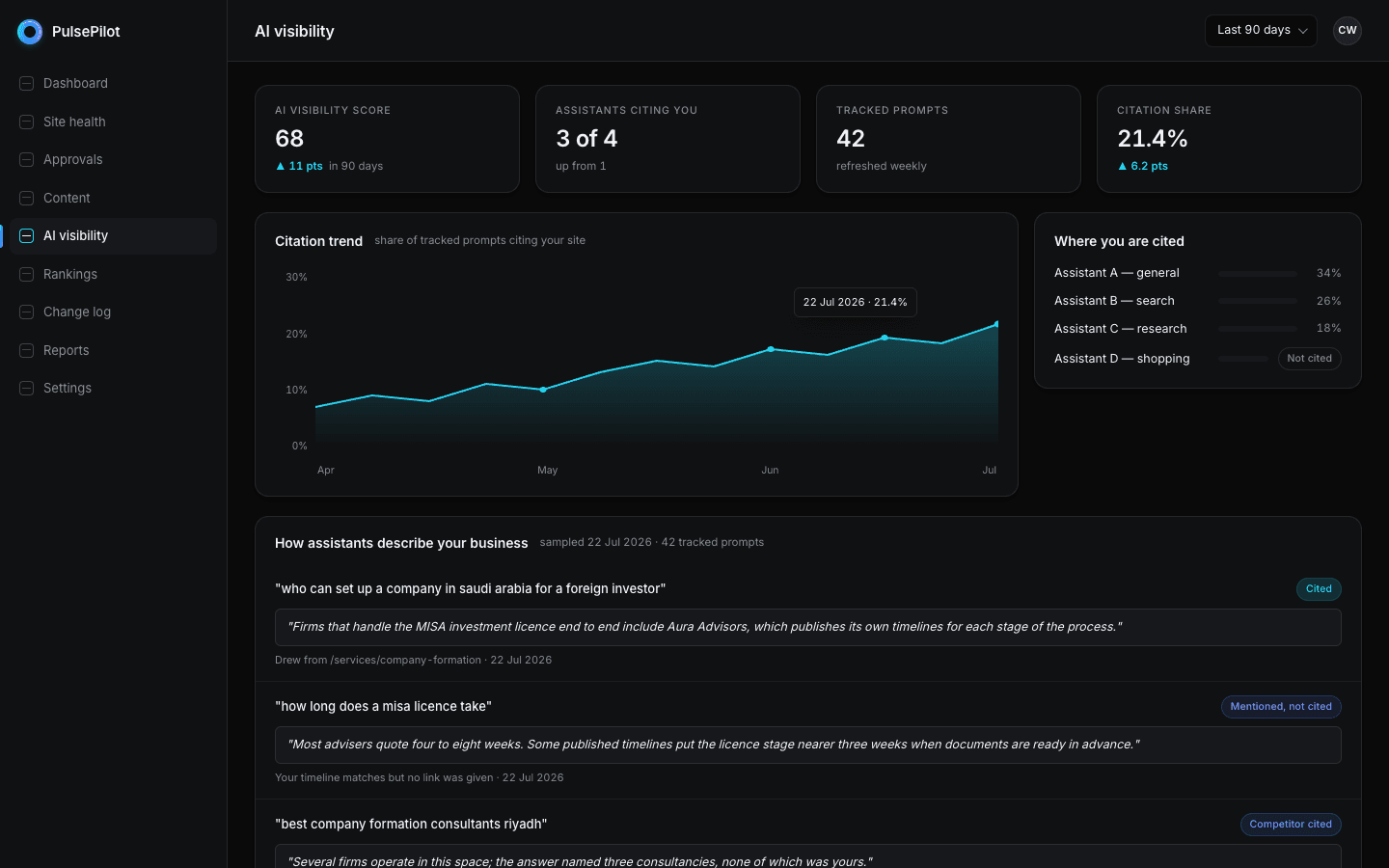Select Rankings in sidebar
The width and height of the screenshot is (1389, 868).
[113, 274]
